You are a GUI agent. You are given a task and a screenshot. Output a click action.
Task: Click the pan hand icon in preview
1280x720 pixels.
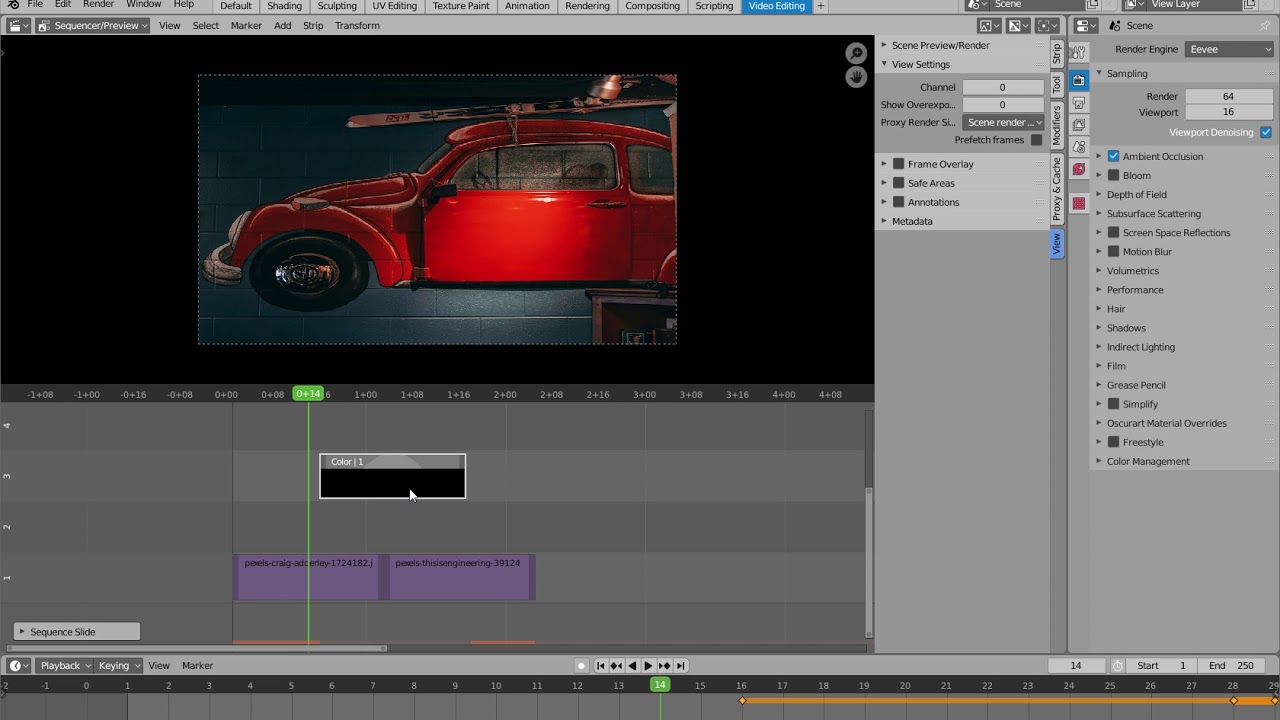click(x=856, y=77)
